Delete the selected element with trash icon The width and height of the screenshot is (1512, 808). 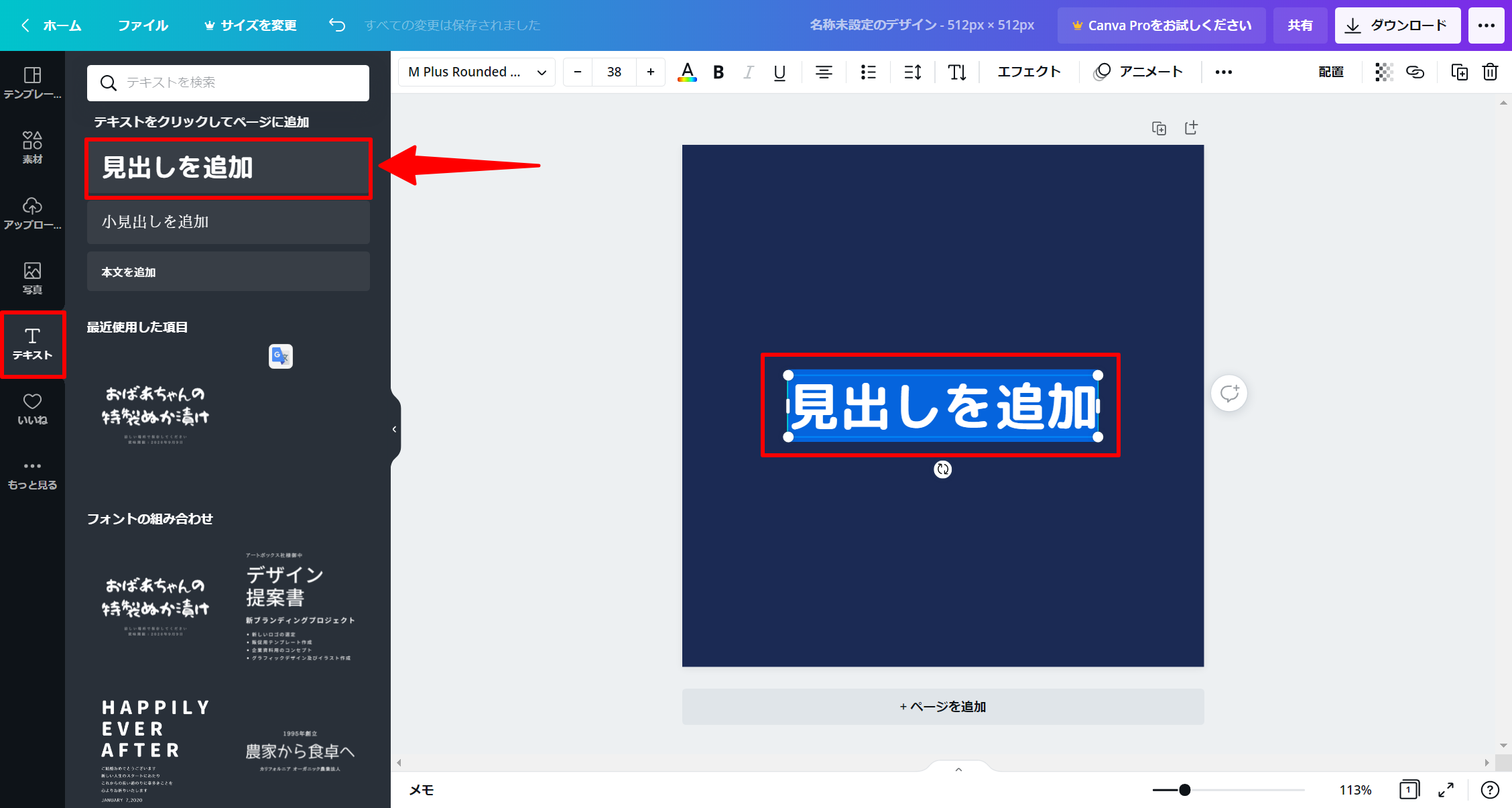(1490, 72)
